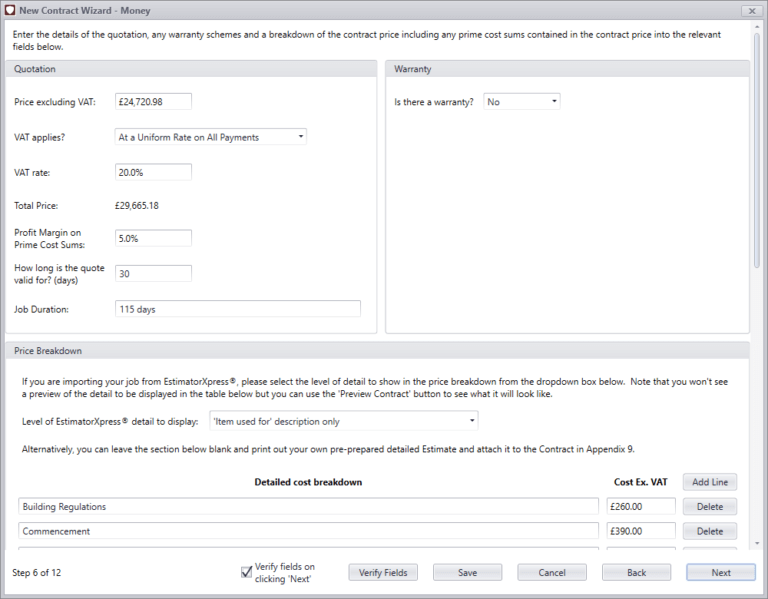Click the Job Duration input field
The height and width of the screenshot is (599, 768).
coord(237,309)
